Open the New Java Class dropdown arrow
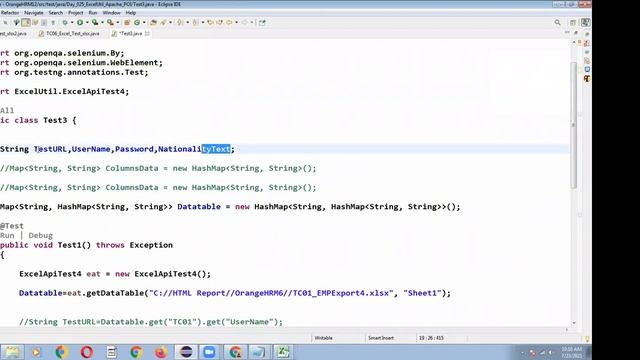Viewport: 640px width, 360px height. pos(144,22)
